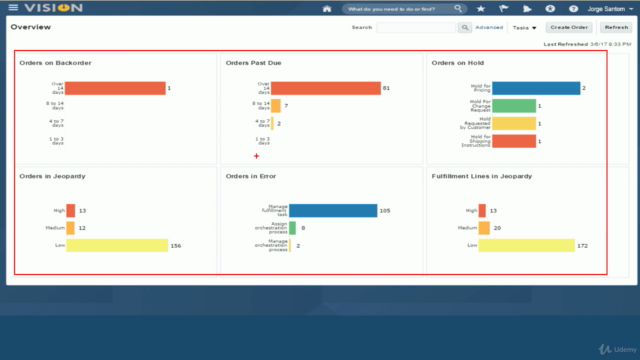
Task: Select Over 14 days bar in Orders on Backorder
Action: click(116, 88)
